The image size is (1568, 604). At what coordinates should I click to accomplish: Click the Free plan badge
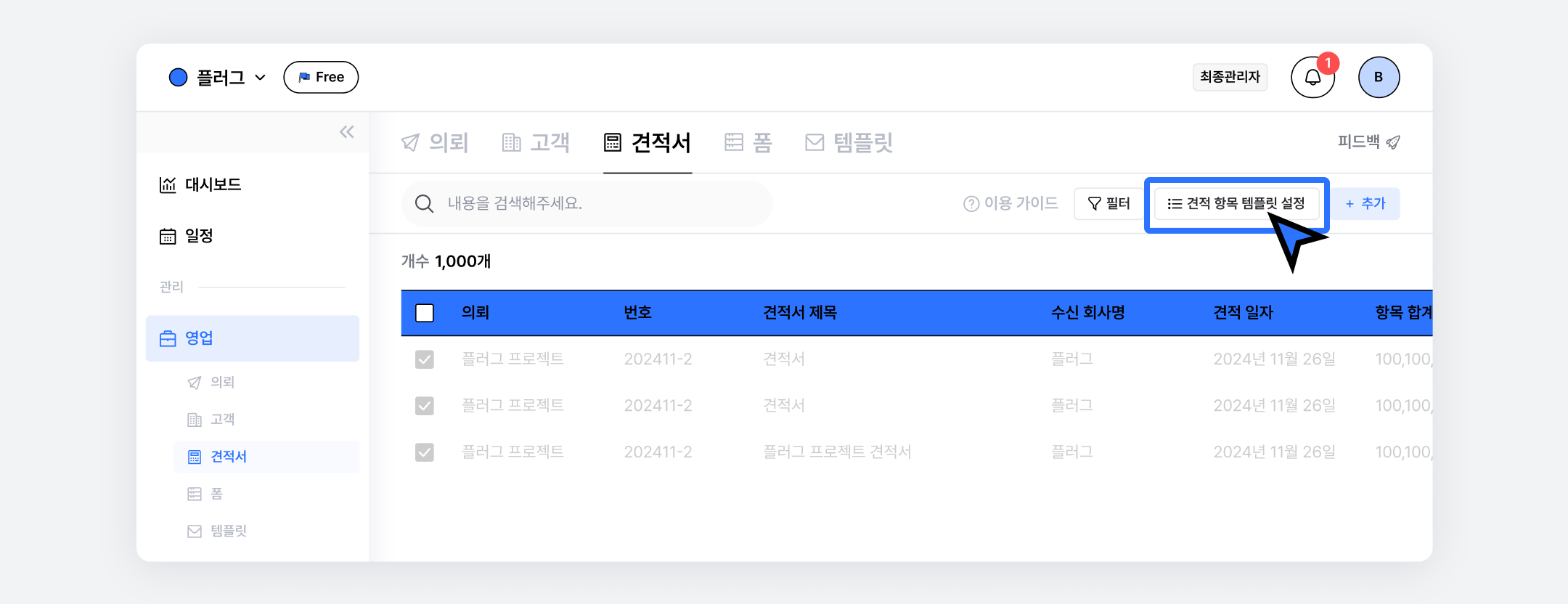coord(321,78)
